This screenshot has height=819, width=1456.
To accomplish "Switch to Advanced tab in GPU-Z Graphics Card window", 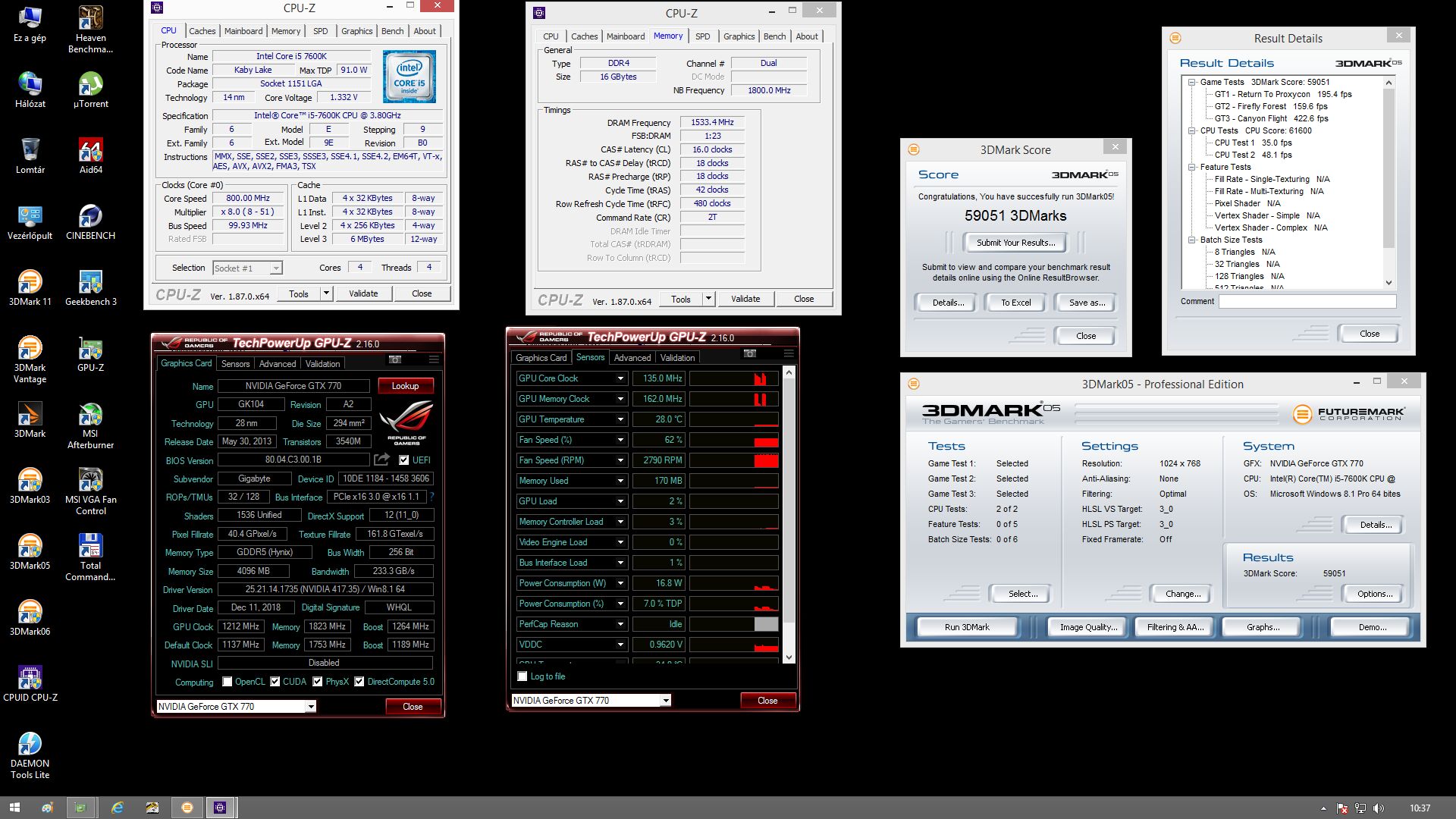I will tap(278, 364).
